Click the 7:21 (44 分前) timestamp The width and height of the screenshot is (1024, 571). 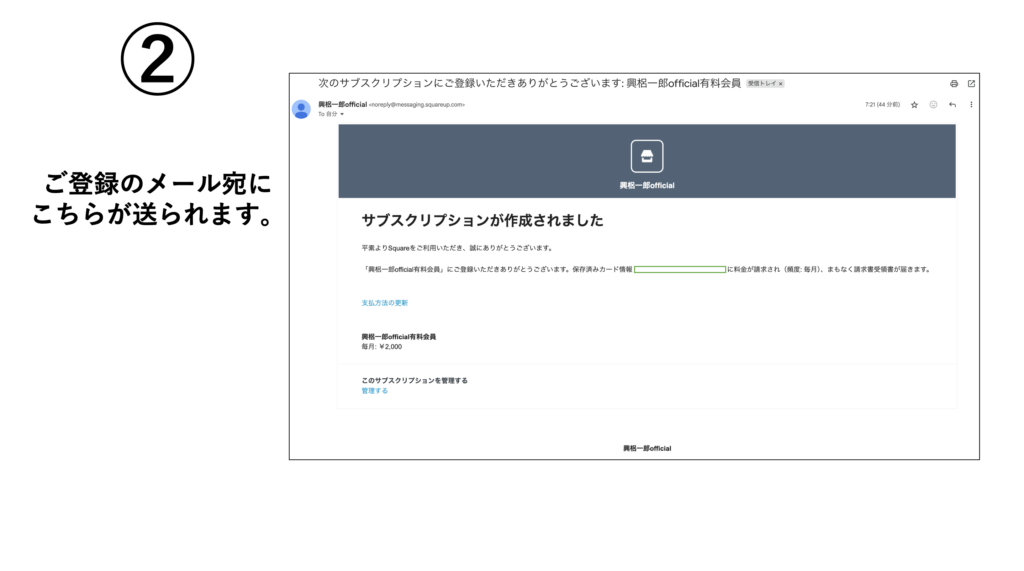882,105
